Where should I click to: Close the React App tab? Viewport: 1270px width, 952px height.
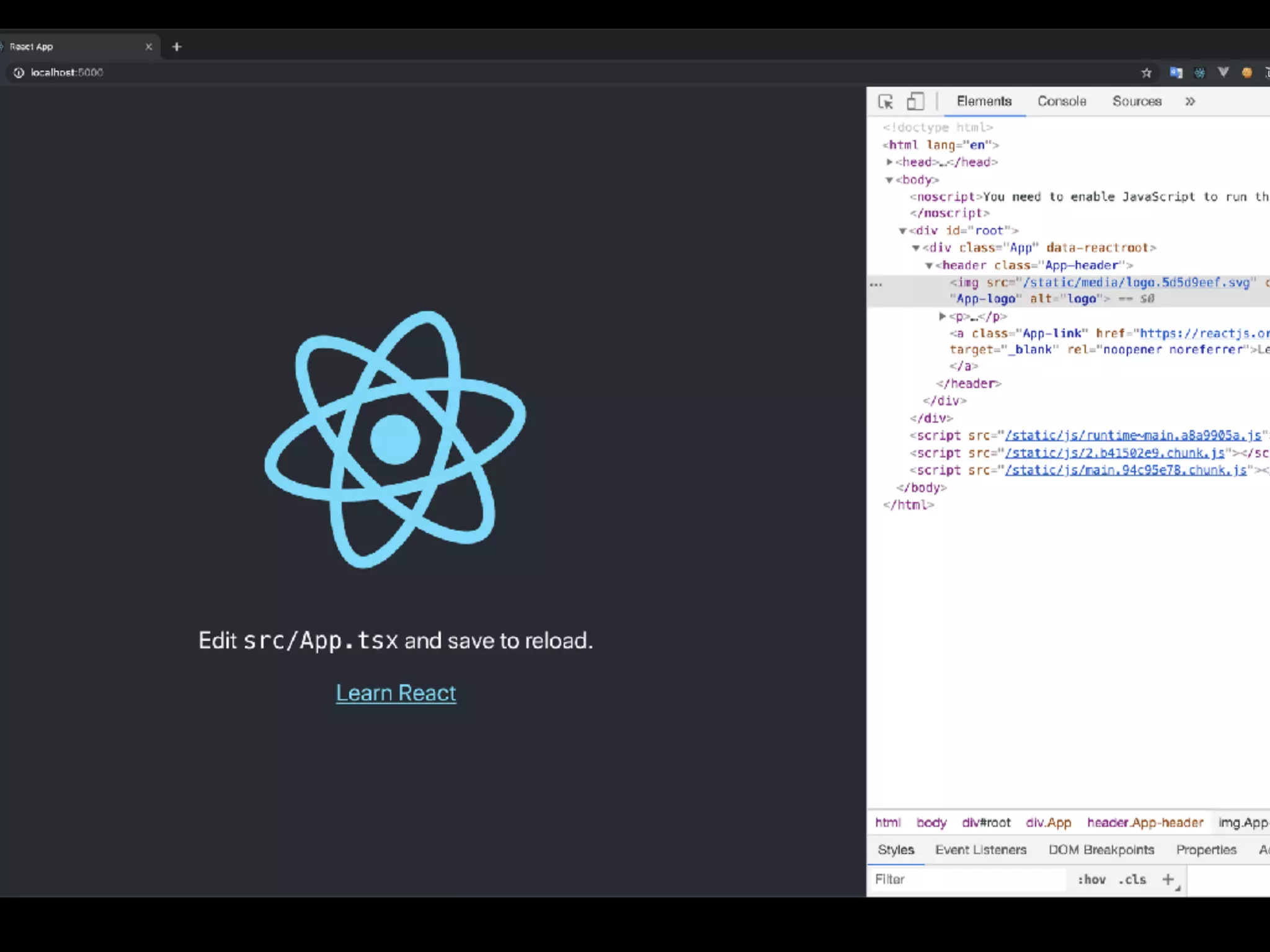pyautogui.click(x=148, y=46)
